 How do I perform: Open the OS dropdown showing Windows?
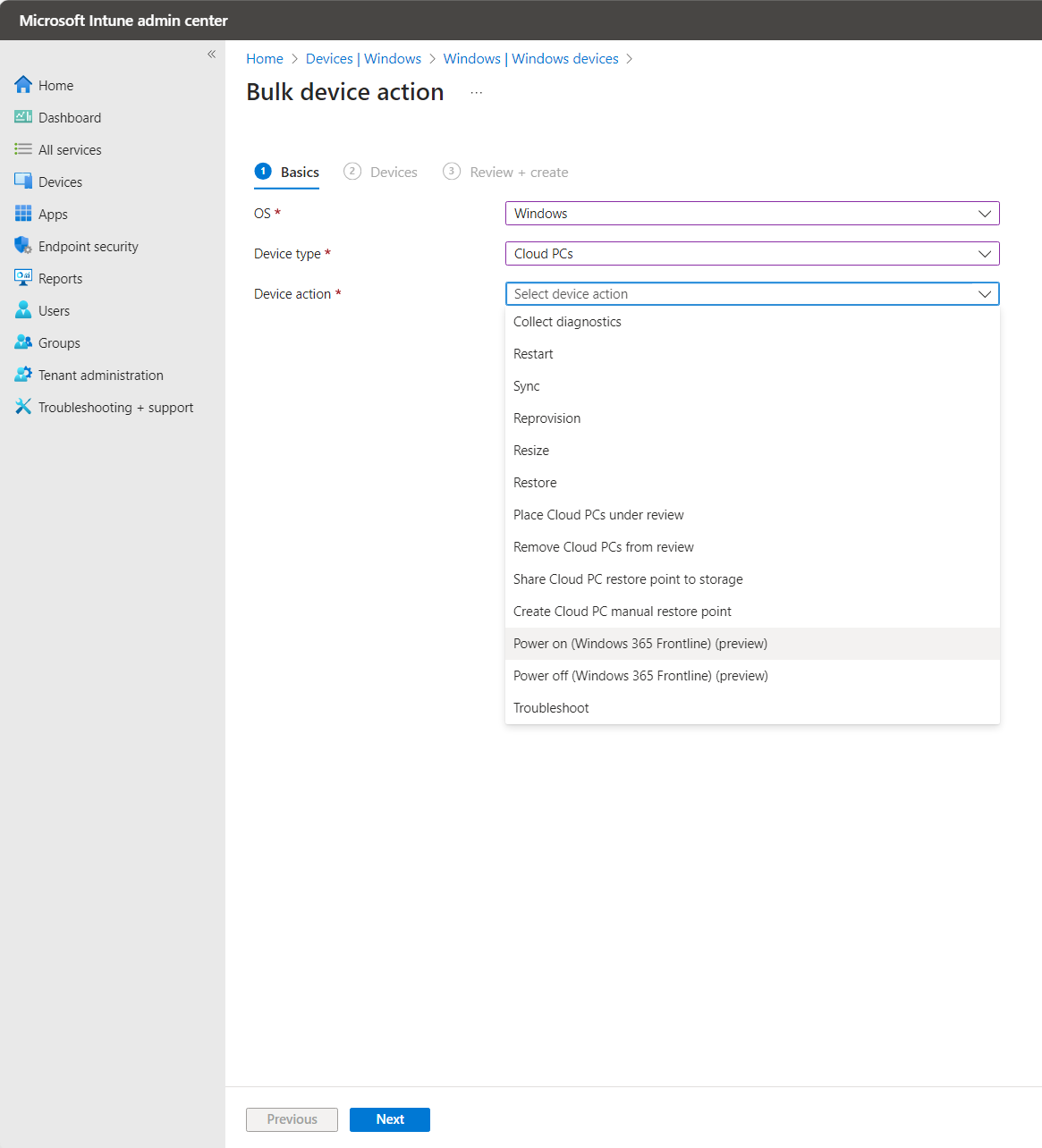(x=752, y=214)
